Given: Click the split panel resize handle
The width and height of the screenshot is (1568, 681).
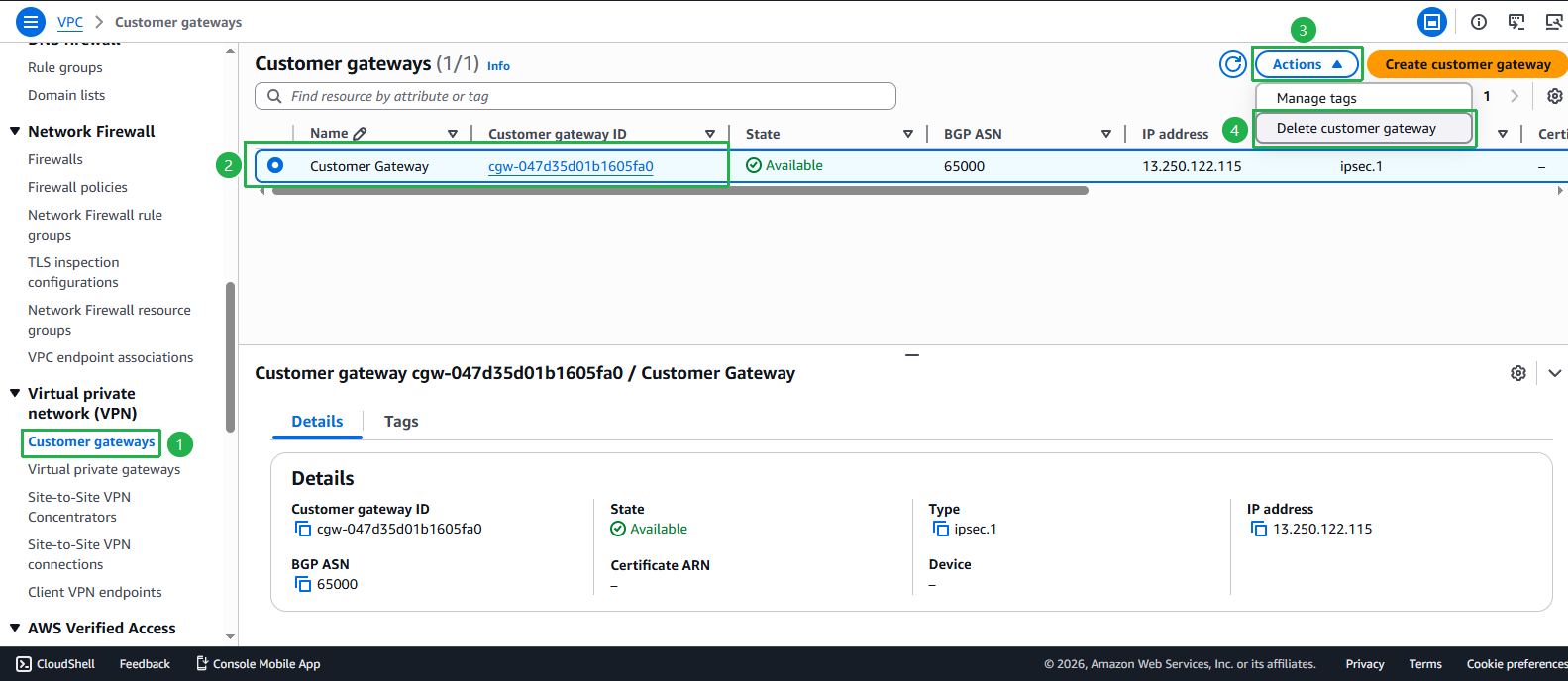Looking at the screenshot, I should [912, 354].
